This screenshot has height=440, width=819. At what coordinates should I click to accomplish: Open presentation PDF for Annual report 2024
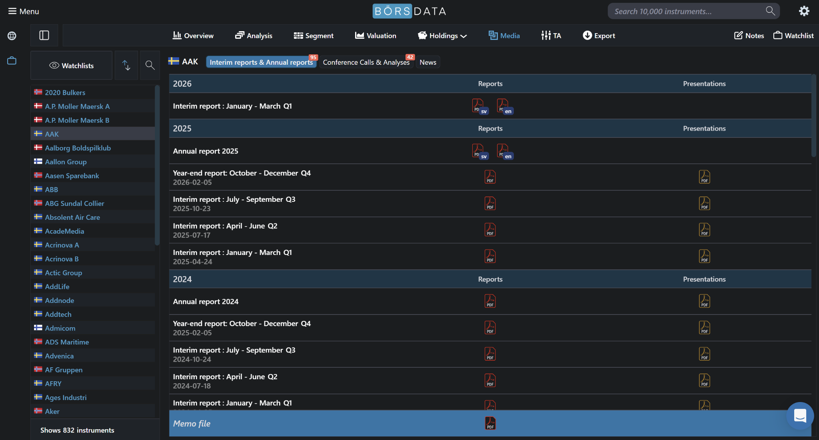[x=705, y=302]
